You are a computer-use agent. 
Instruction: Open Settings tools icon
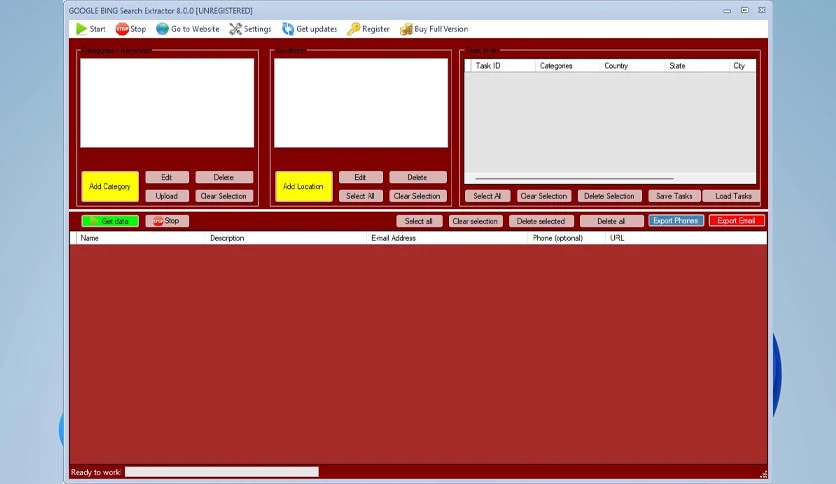(x=235, y=29)
